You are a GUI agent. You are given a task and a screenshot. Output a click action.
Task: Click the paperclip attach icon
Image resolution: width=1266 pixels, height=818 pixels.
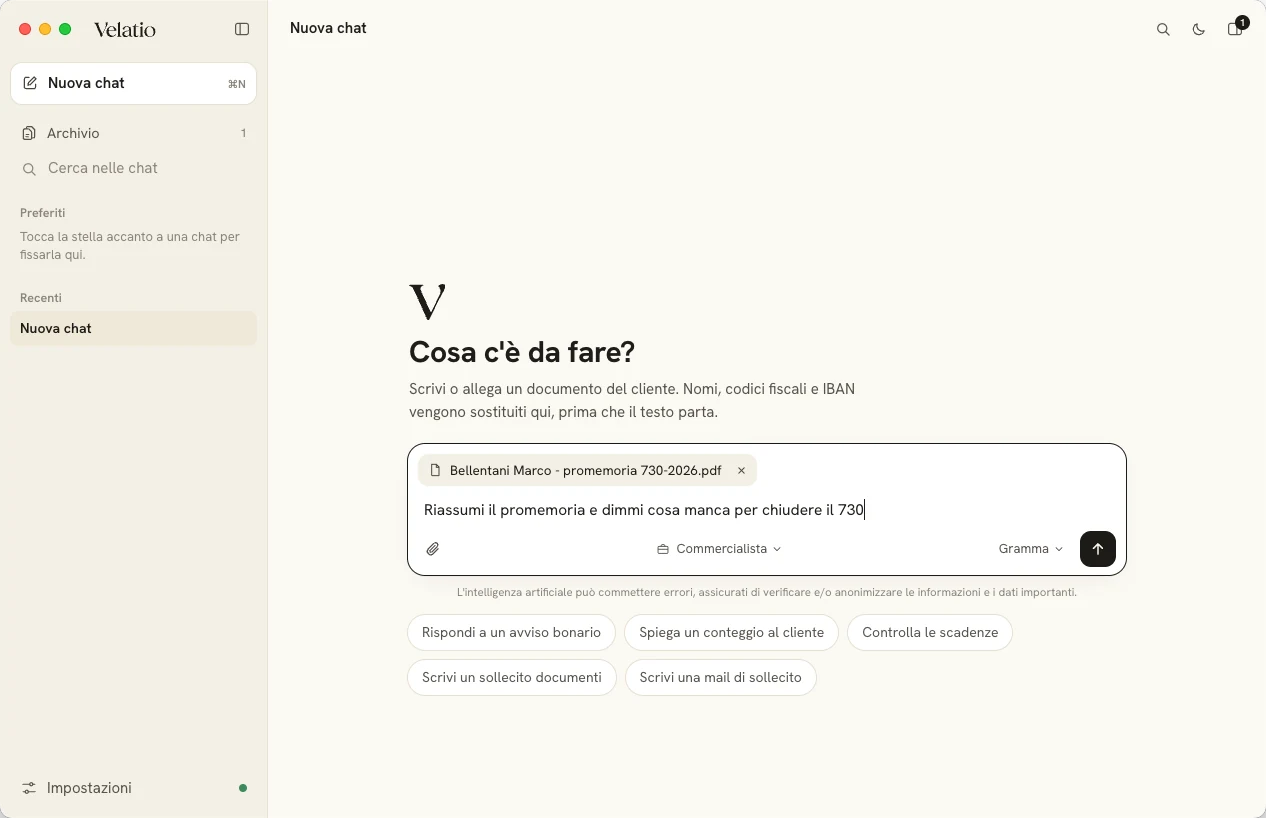tap(433, 549)
